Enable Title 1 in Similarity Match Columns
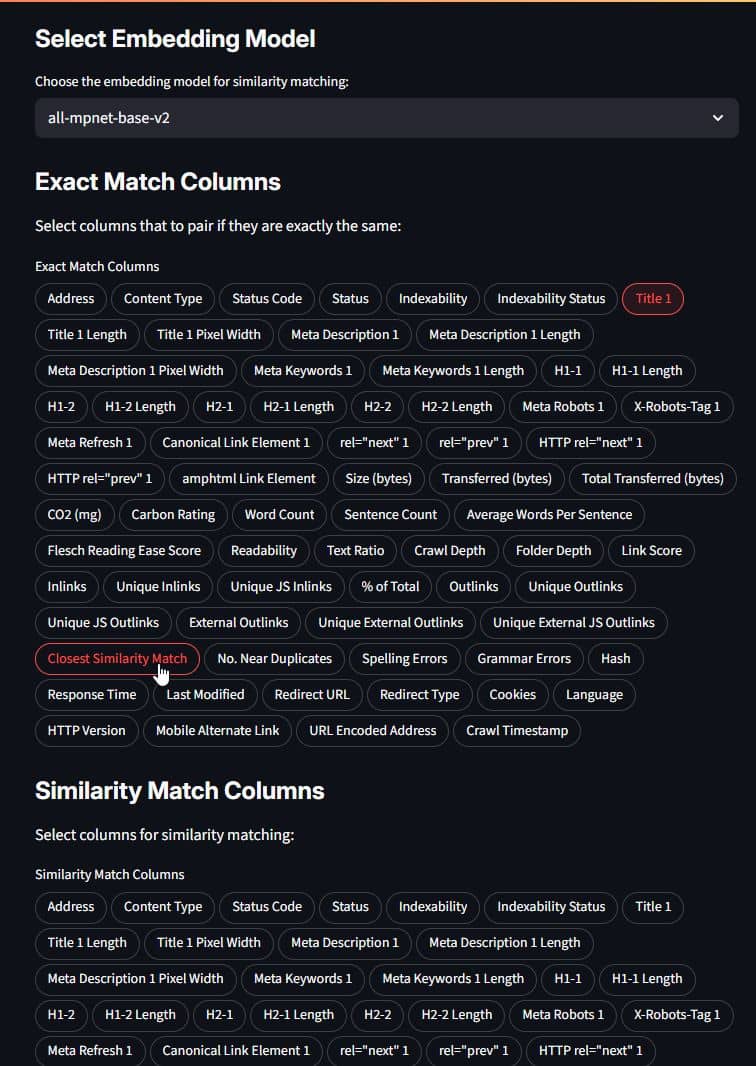Viewport: 756px width, 1066px height. point(653,907)
